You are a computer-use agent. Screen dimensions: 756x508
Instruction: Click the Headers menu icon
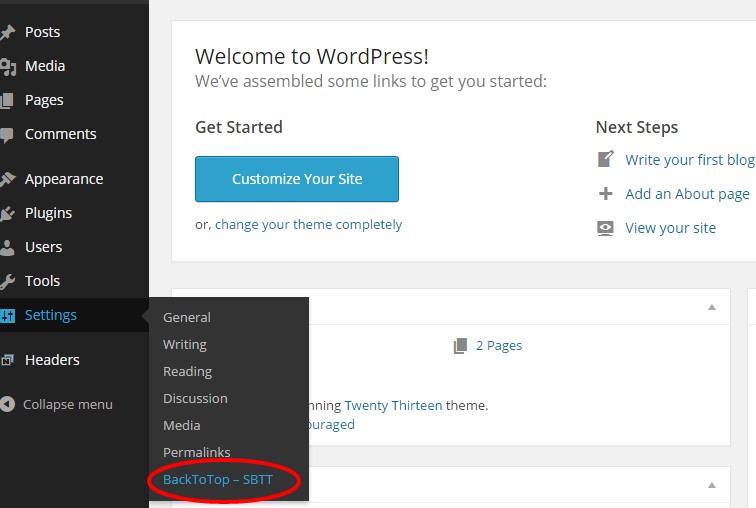tap(7, 360)
